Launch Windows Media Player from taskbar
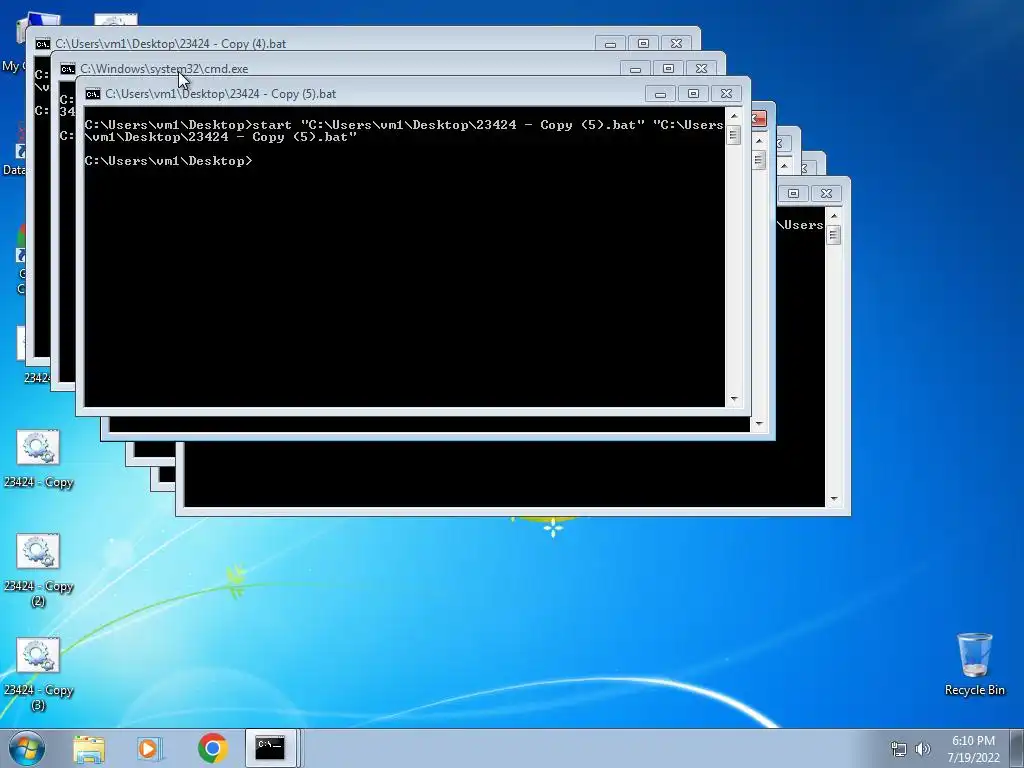The height and width of the screenshot is (768, 1024). (x=150, y=749)
